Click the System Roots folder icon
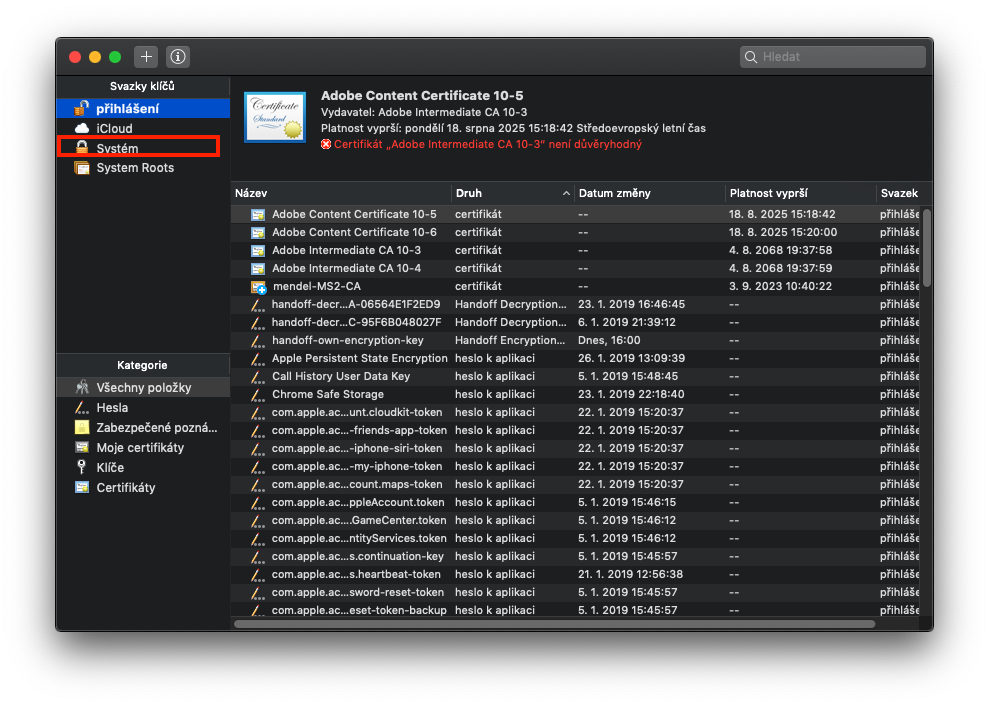 (82, 168)
